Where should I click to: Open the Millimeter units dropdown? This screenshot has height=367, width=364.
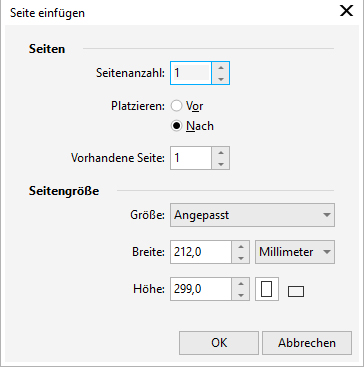coord(295,252)
